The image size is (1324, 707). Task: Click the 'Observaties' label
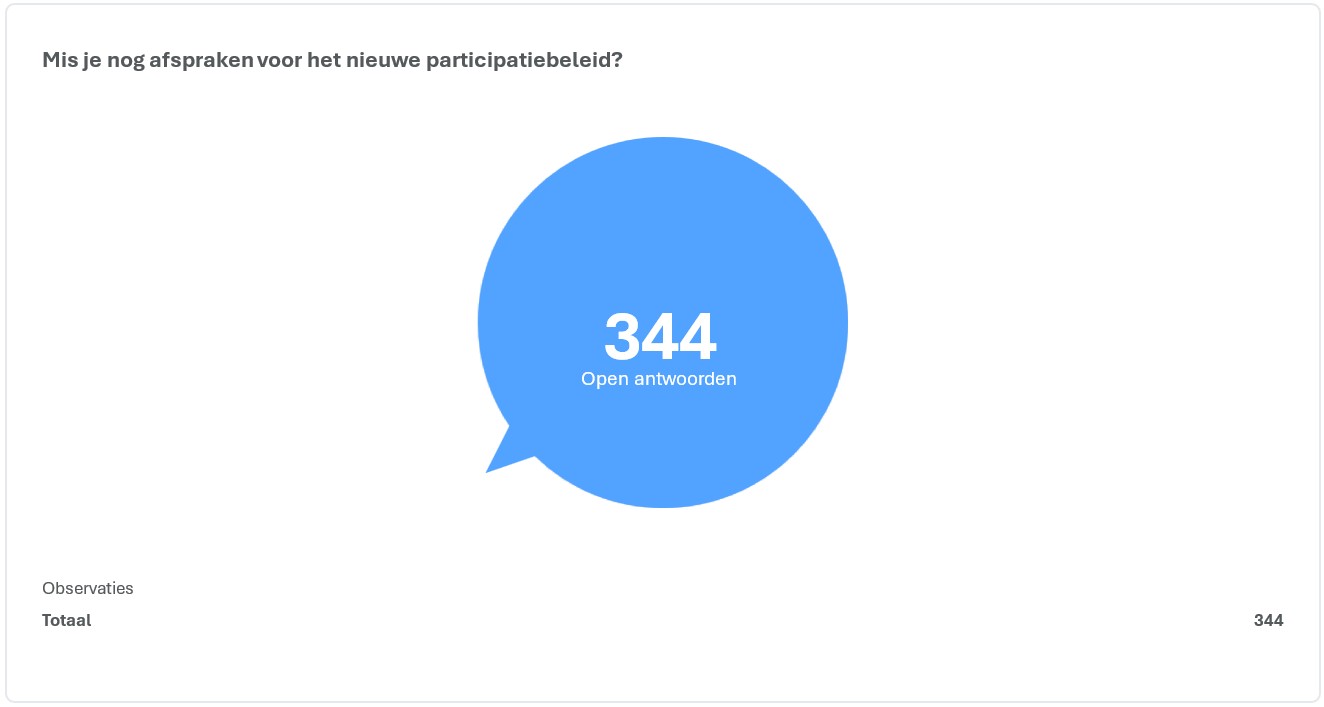pos(88,588)
